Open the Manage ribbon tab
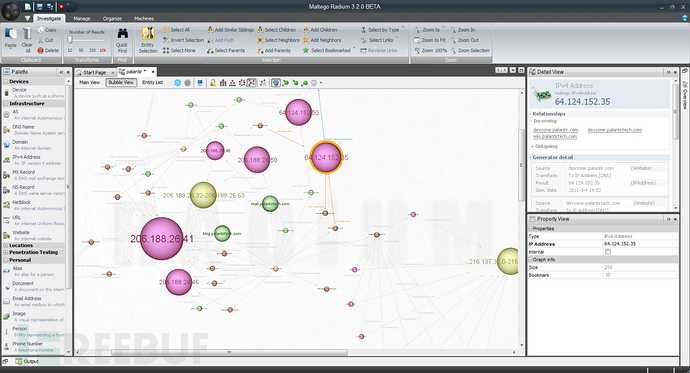690x373 pixels. tap(82, 18)
